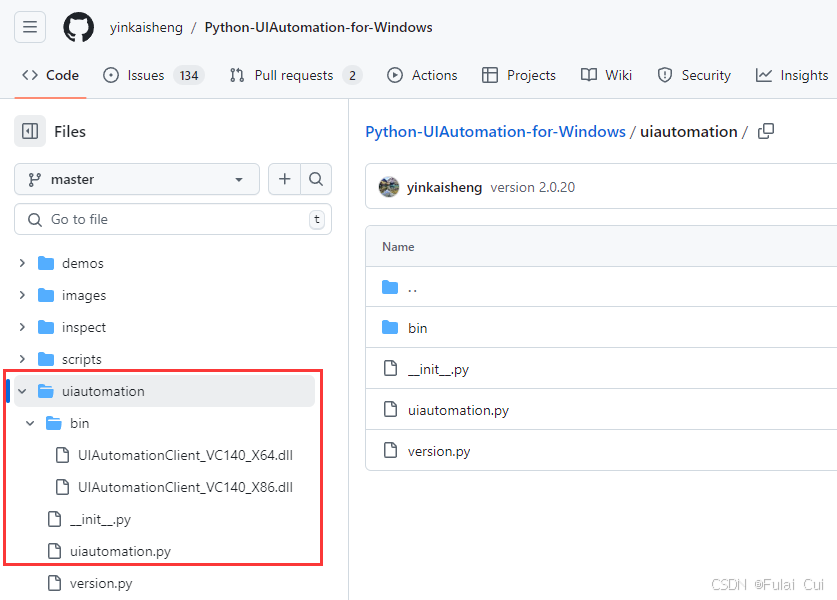The image size is (837, 600).
Task: Click the X64 dll file icon in tree
Action: point(62,455)
